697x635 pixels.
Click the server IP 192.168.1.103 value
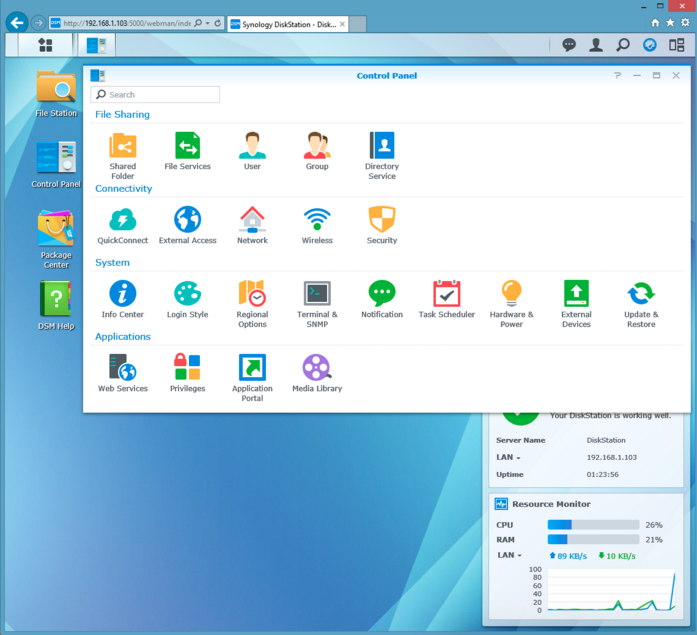point(612,457)
